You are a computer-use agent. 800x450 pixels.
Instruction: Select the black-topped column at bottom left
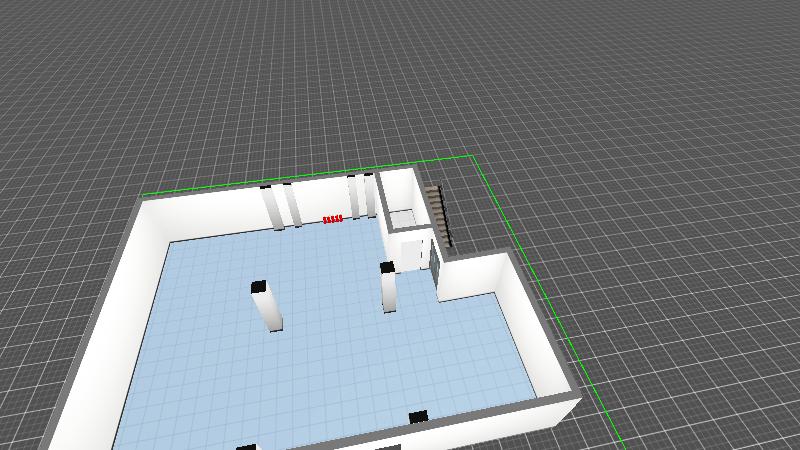click(x=246, y=446)
